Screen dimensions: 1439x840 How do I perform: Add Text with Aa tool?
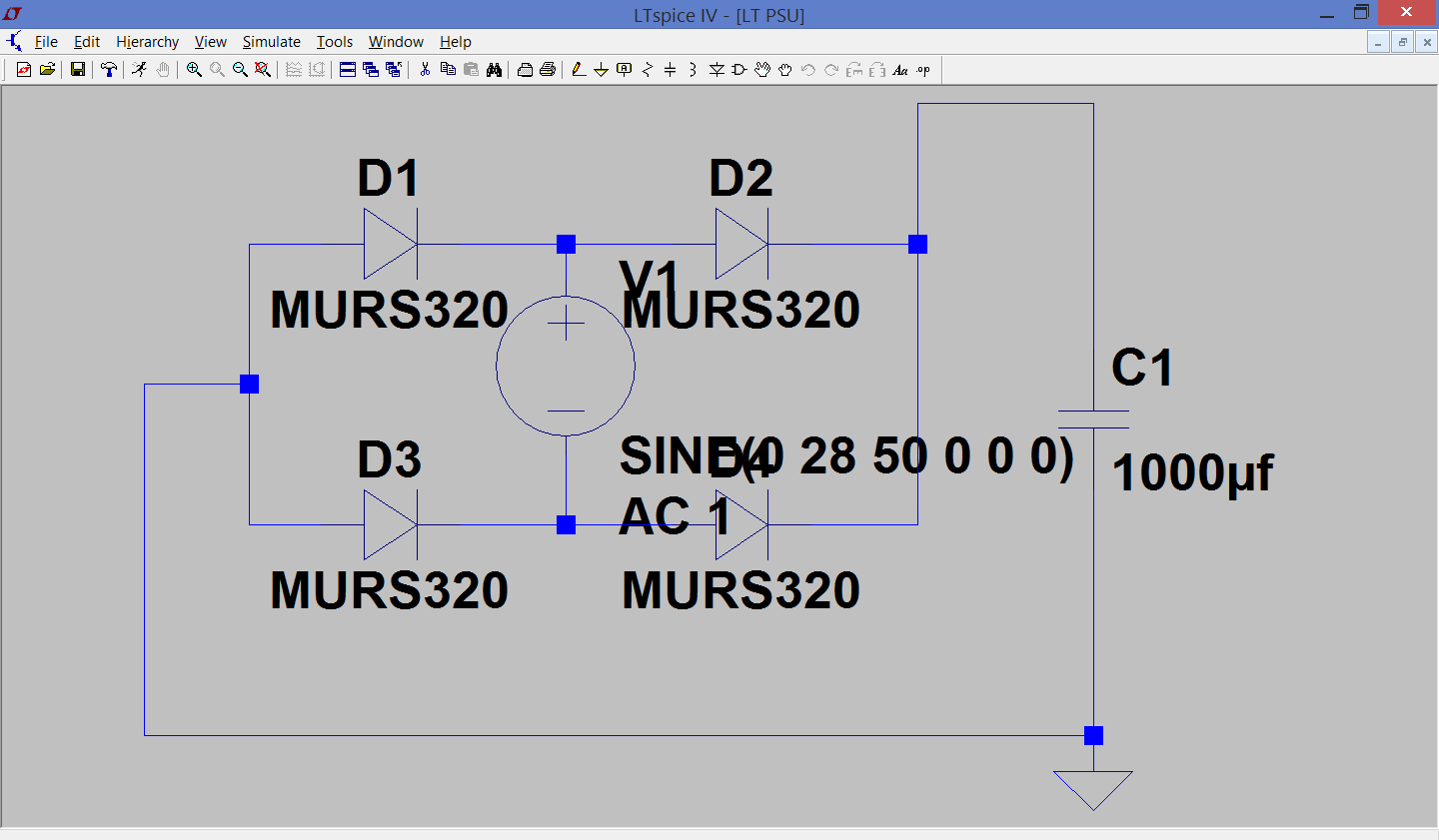[x=900, y=70]
